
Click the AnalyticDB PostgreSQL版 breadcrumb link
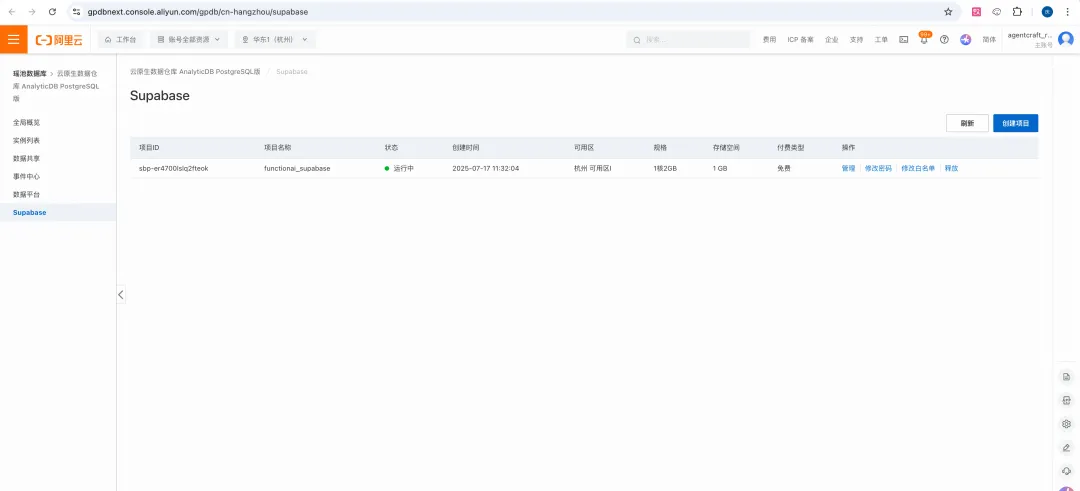coord(196,72)
